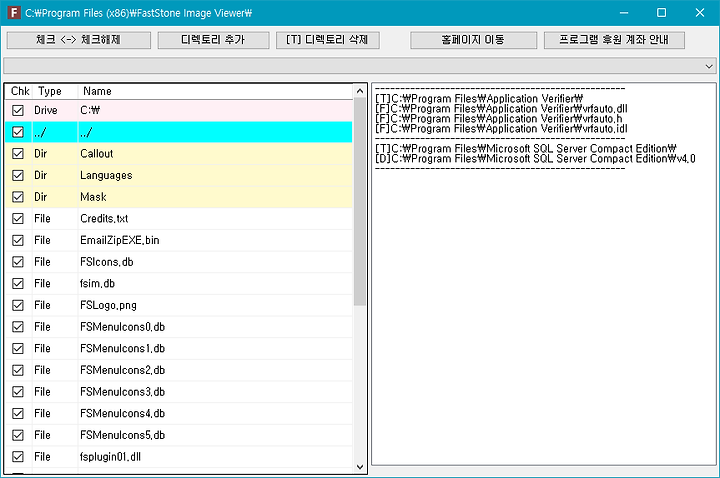Image resolution: width=720 pixels, height=478 pixels.
Task: Toggle the FSMenuIcons5.db checkbox
Action: pyautogui.click(x=18, y=435)
